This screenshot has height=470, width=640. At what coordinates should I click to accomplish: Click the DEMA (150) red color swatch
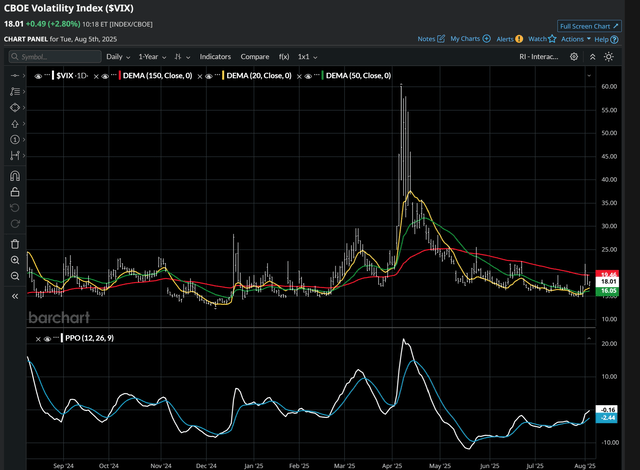[120, 75]
